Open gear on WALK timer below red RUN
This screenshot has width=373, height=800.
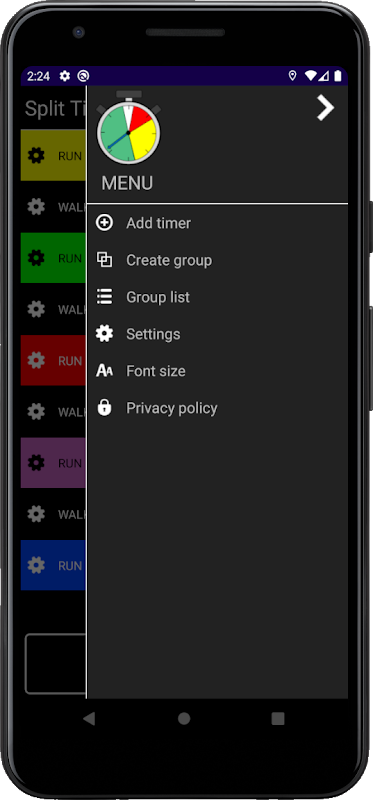(x=36, y=411)
